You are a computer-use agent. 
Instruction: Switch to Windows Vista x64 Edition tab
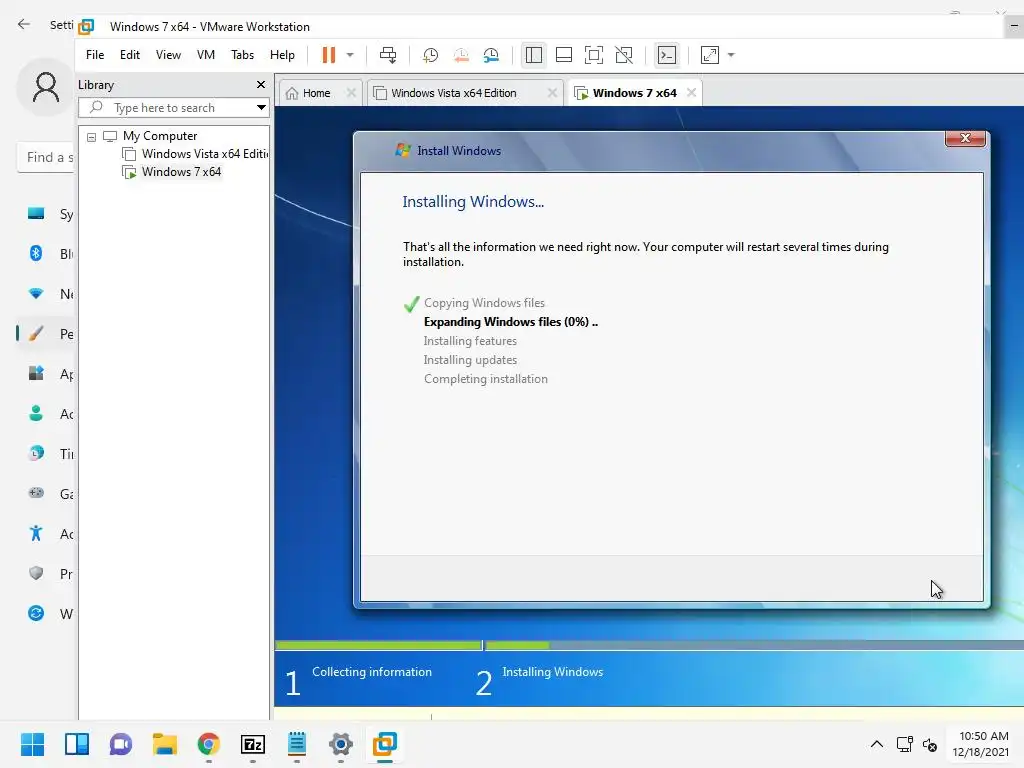pyautogui.click(x=454, y=93)
